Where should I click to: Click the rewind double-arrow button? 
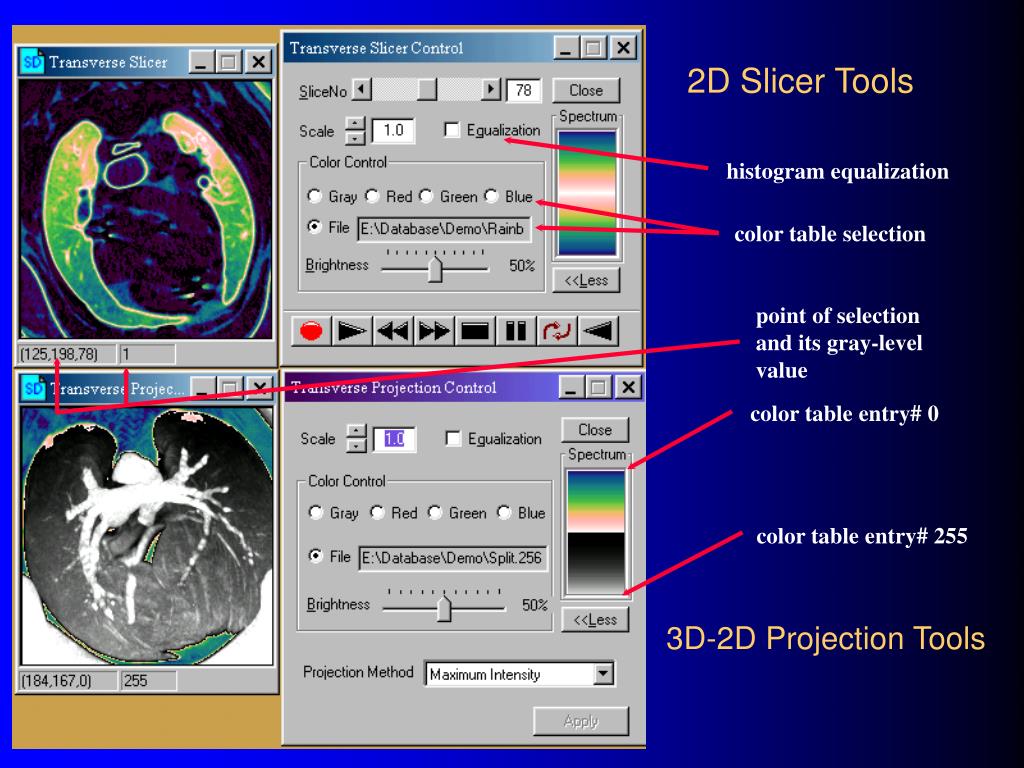(x=392, y=331)
